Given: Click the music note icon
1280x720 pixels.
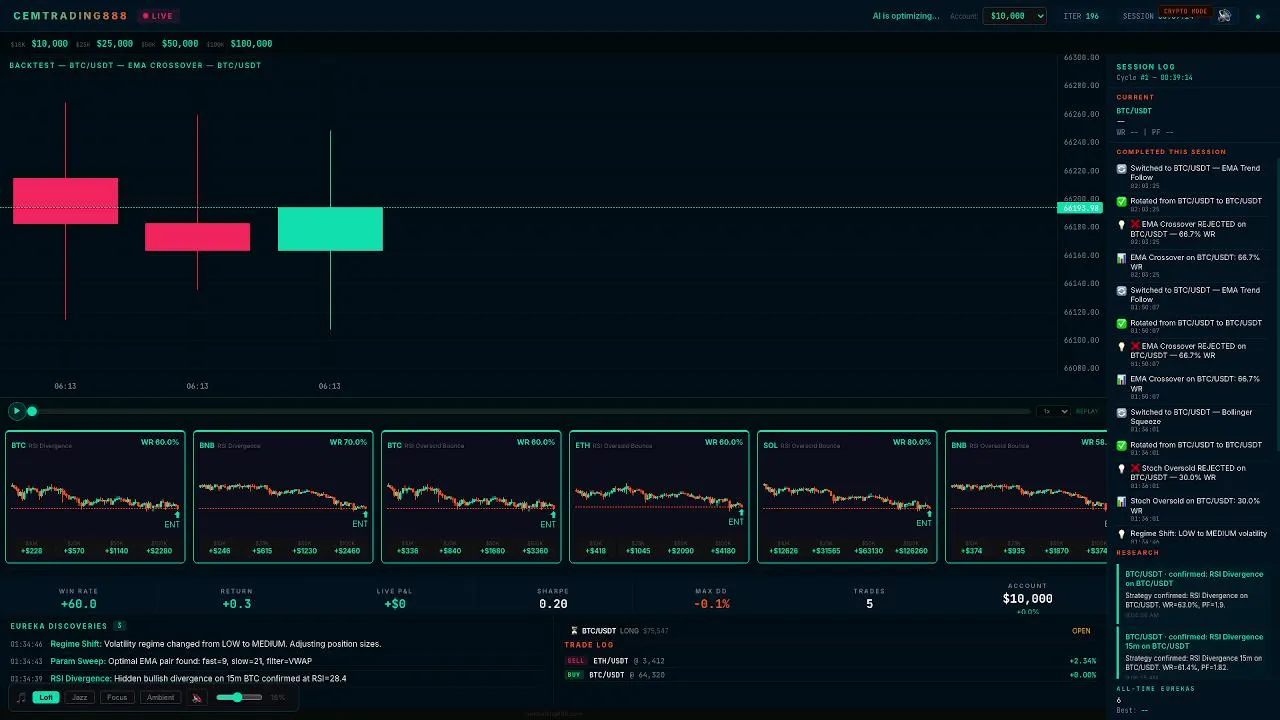Looking at the screenshot, I should (21, 697).
